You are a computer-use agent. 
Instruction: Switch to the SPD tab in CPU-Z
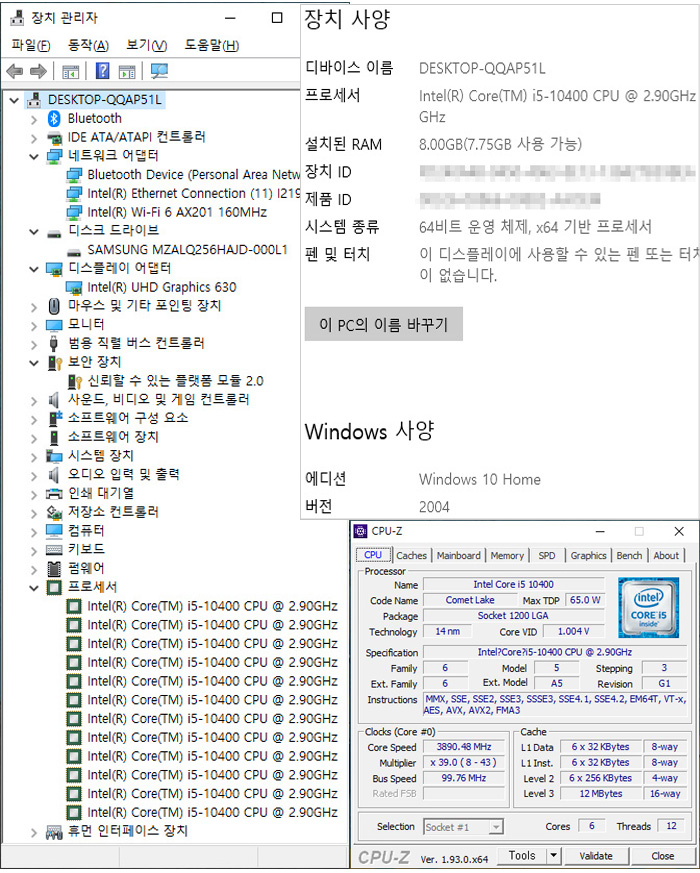tap(546, 556)
